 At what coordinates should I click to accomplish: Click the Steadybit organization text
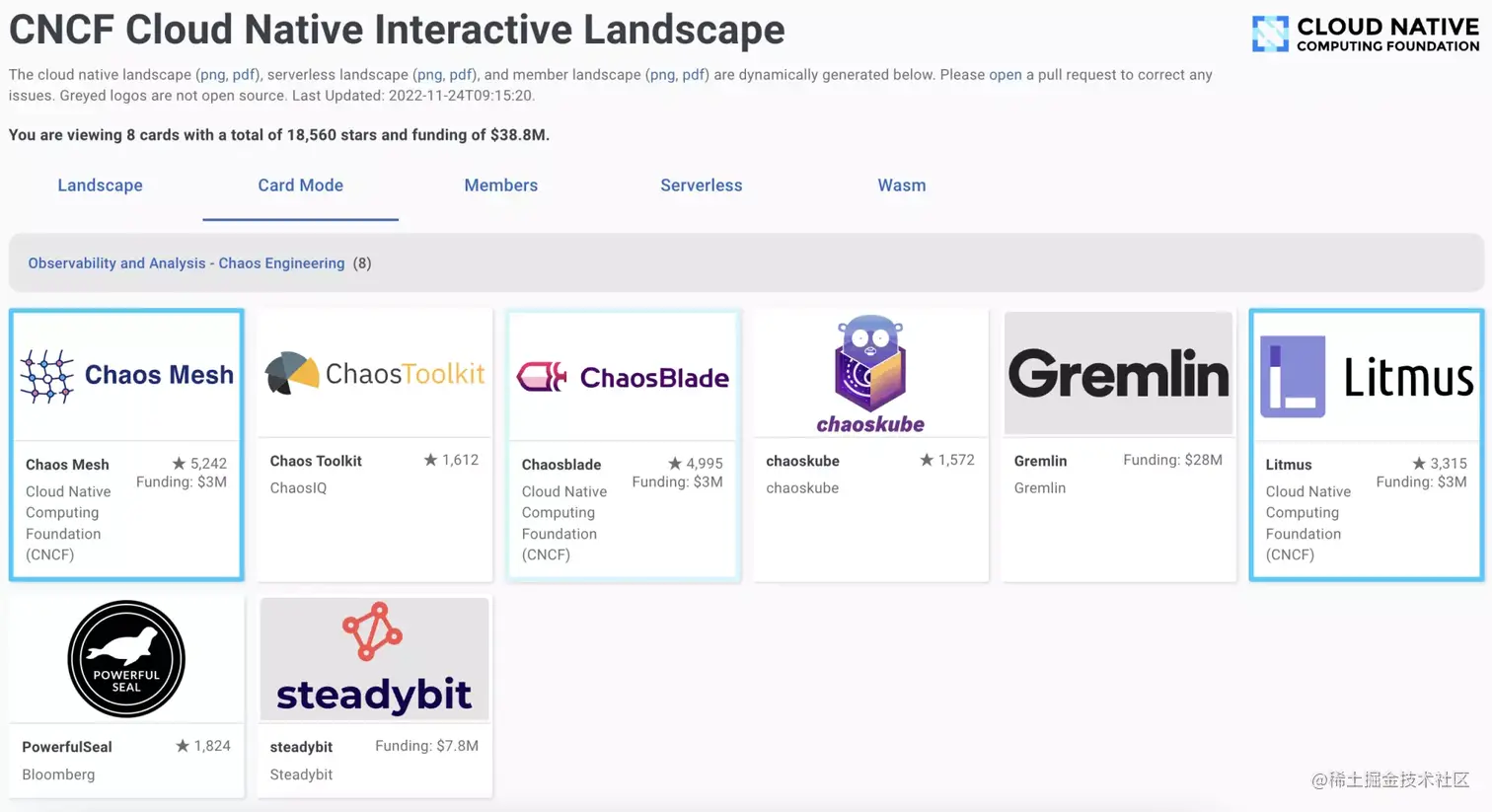[x=301, y=775]
